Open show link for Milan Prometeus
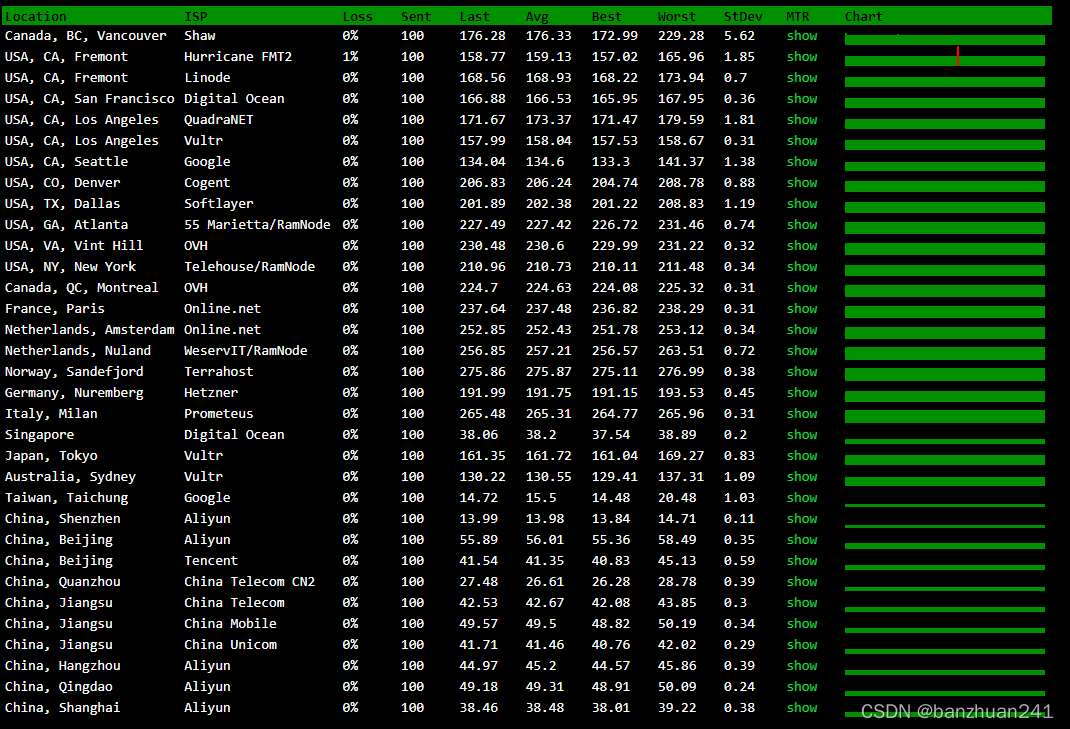 (x=802, y=414)
